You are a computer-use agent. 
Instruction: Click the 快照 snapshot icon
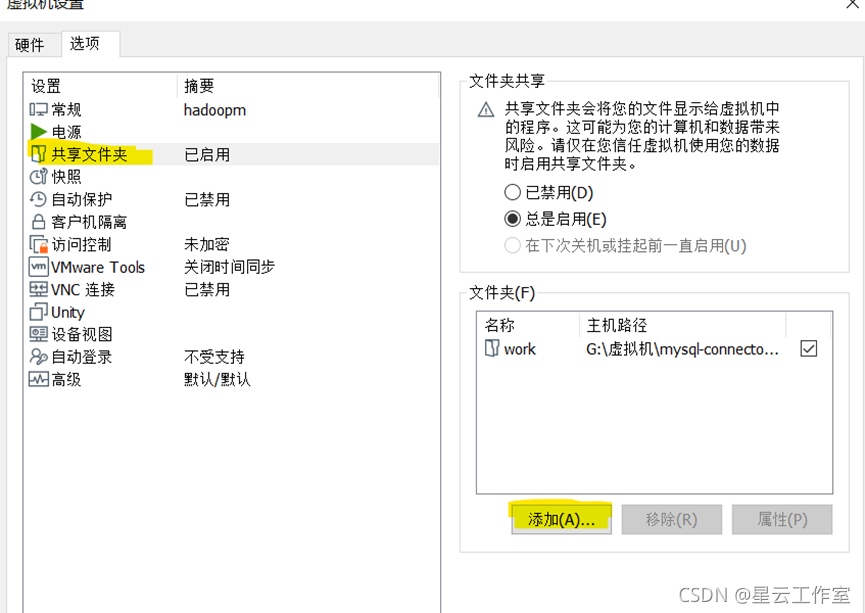point(38,177)
